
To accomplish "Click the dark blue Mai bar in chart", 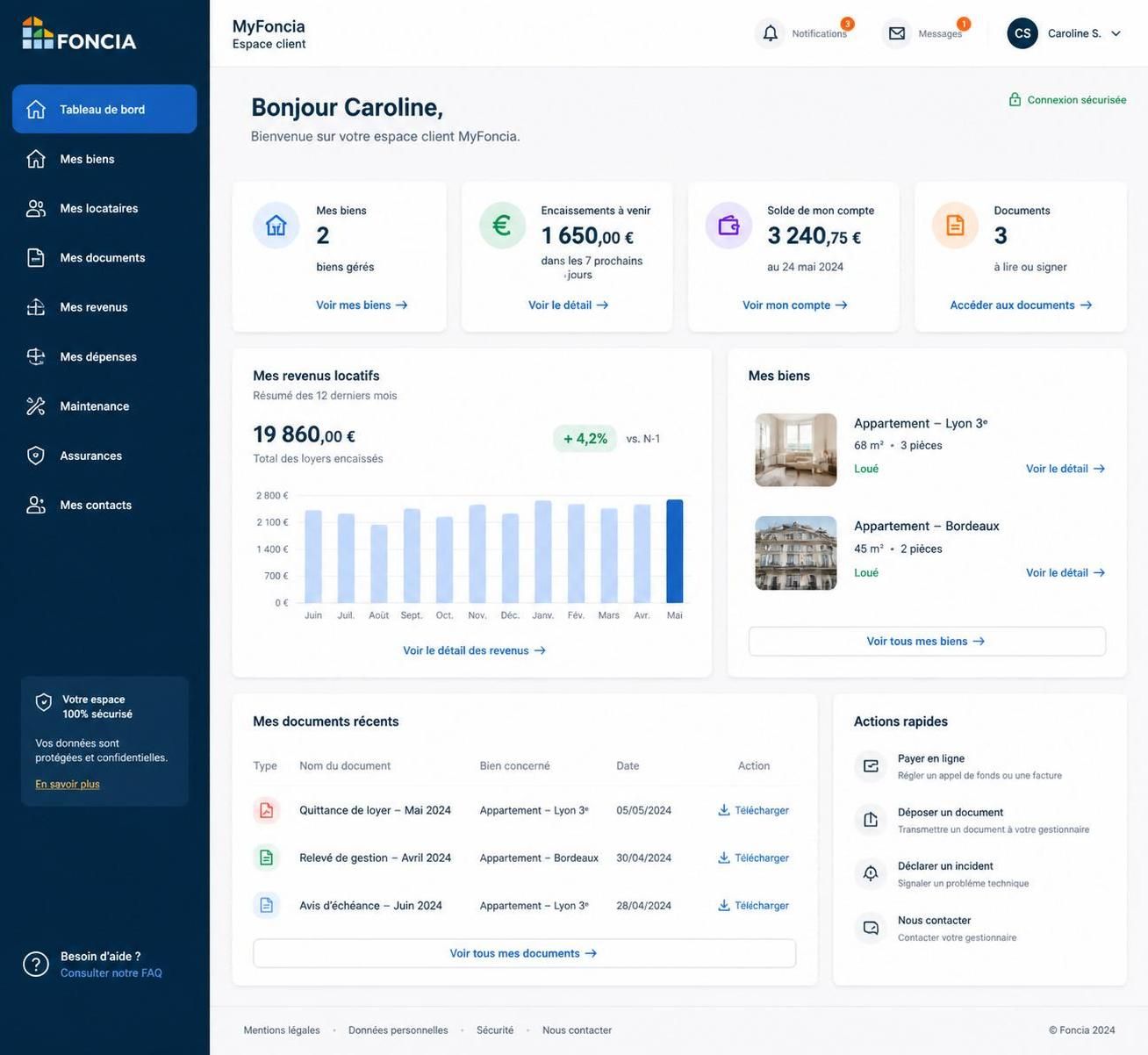I will (x=675, y=551).
